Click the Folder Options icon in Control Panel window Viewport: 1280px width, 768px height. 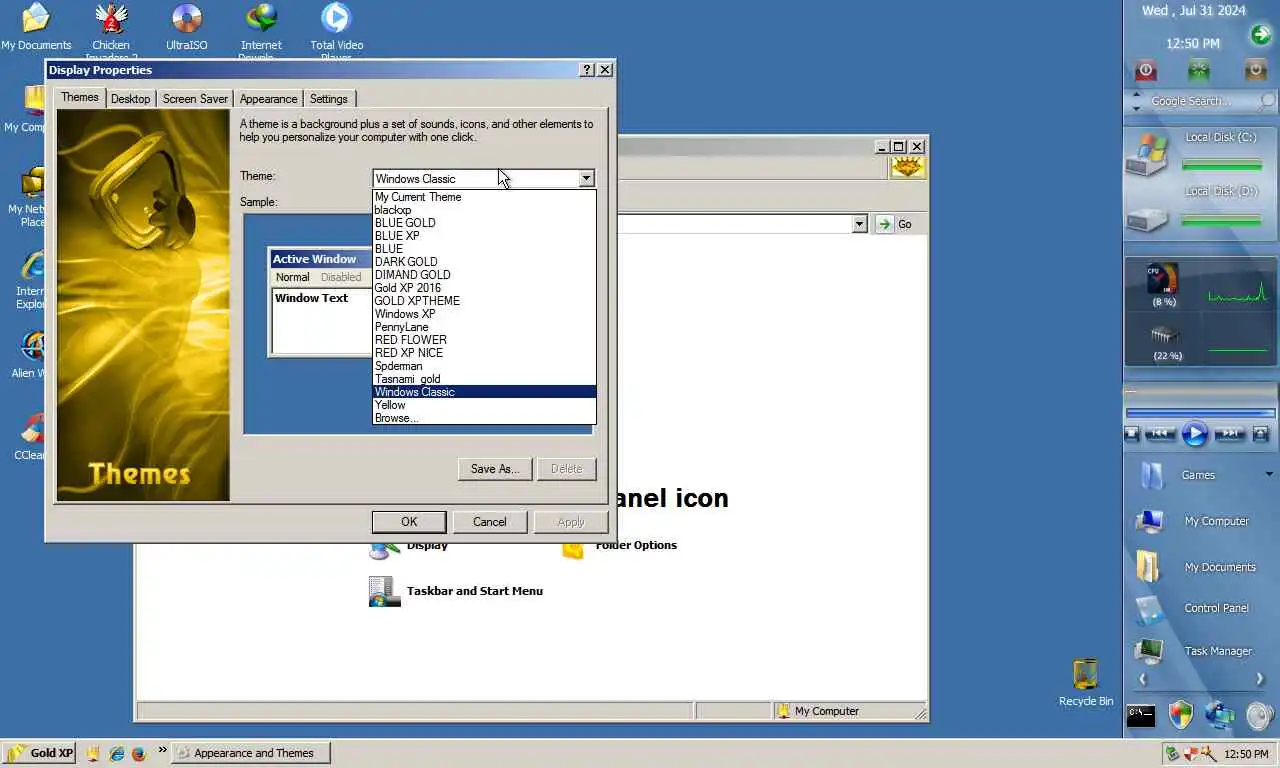tap(573, 549)
